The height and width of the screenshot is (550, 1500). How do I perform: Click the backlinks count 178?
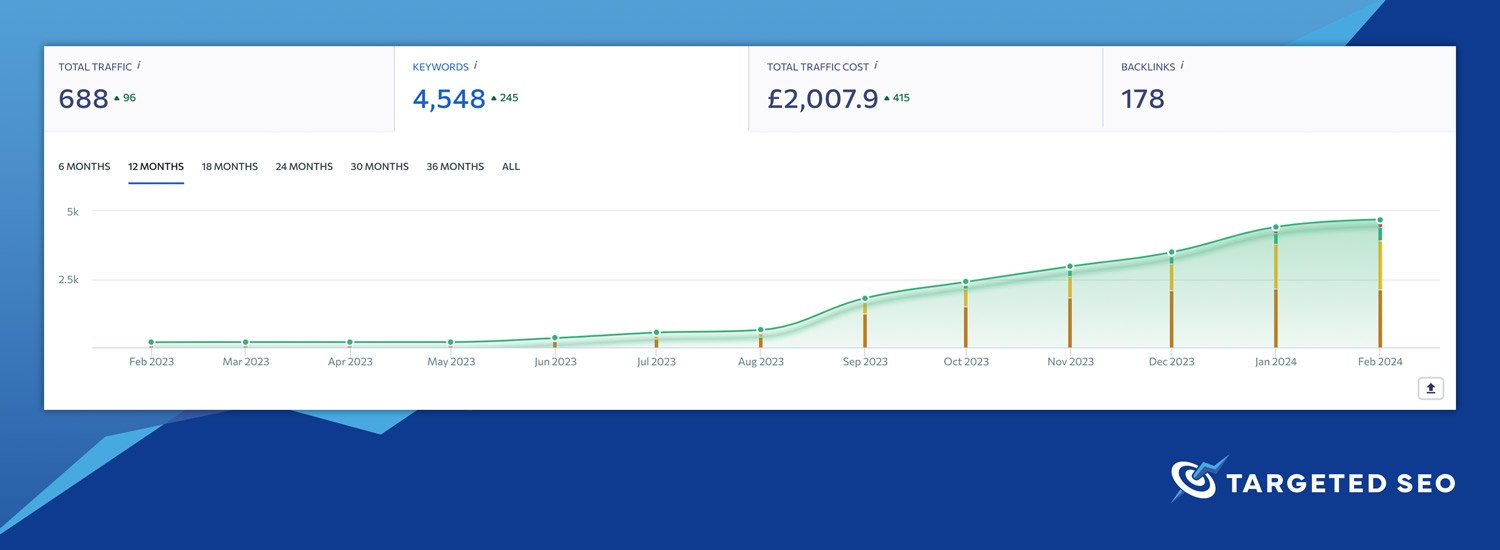(1143, 98)
